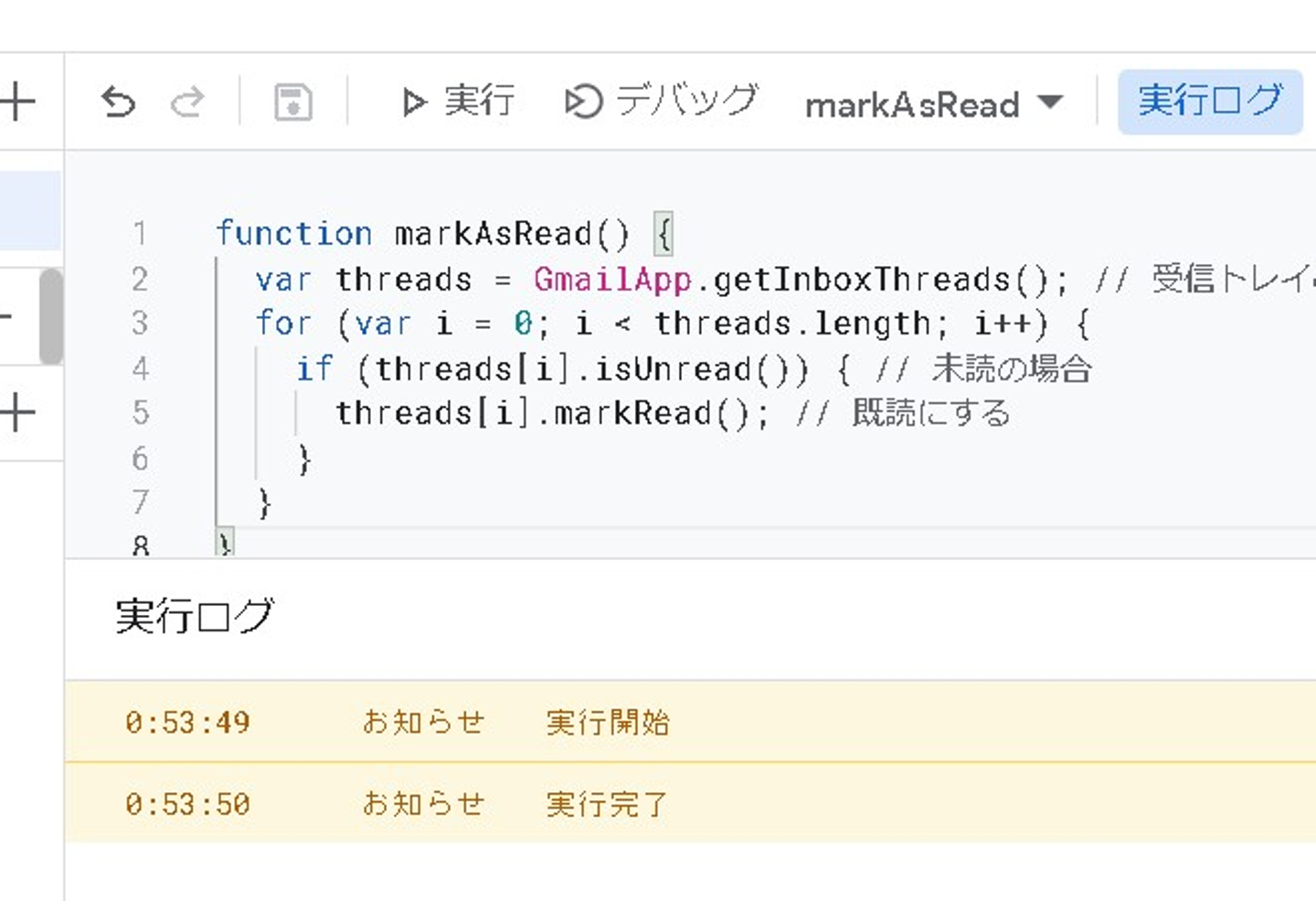Click the left sidebar scrollbar thumb
Image resolution: width=1316 pixels, height=901 pixels.
tap(51, 316)
